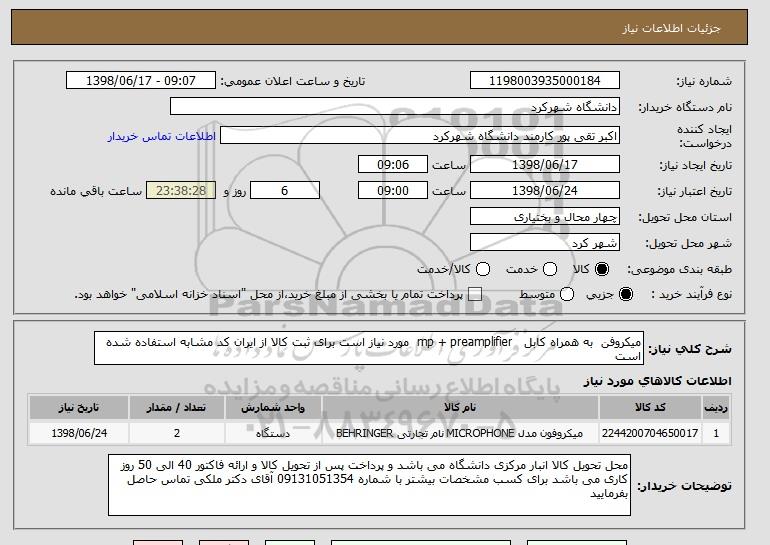Image resolution: width=770 pixels, height=545 pixels.
Task: Toggle the اسناد خزانه اسلامی payment checkbox
Action: [475, 294]
